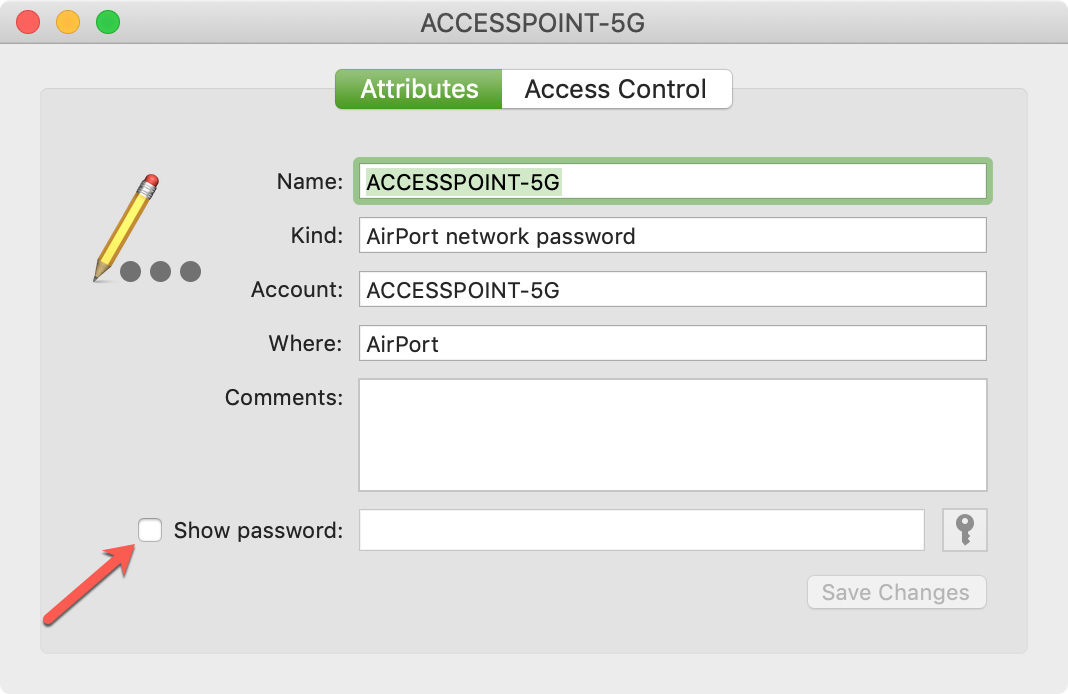Viewport: 1068px width, 694px height.
Task: Enable the Show password checkbox
Action: pyautogui.click(x=150, y=530)
